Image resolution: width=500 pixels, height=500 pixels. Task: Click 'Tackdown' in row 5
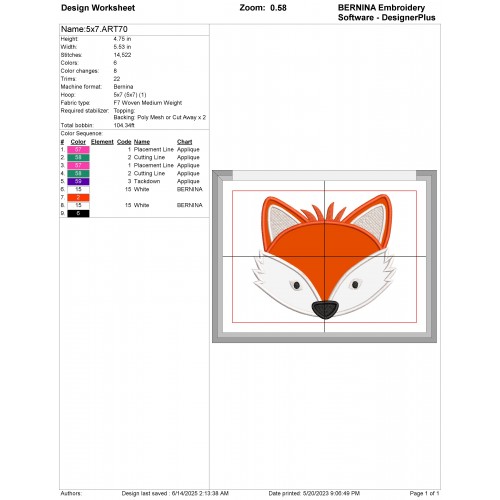[147, 182]
